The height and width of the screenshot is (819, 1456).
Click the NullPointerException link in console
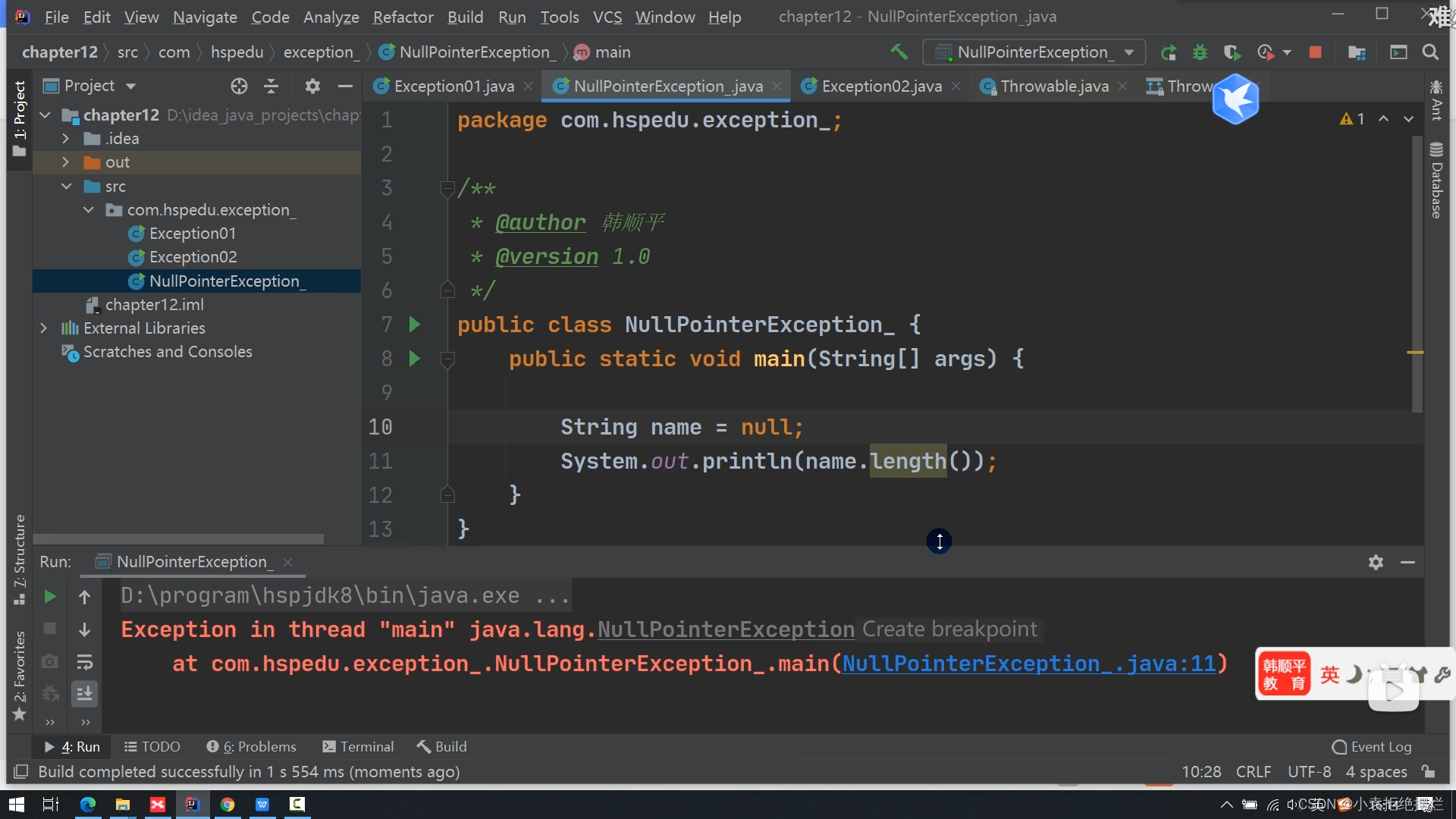726,629
